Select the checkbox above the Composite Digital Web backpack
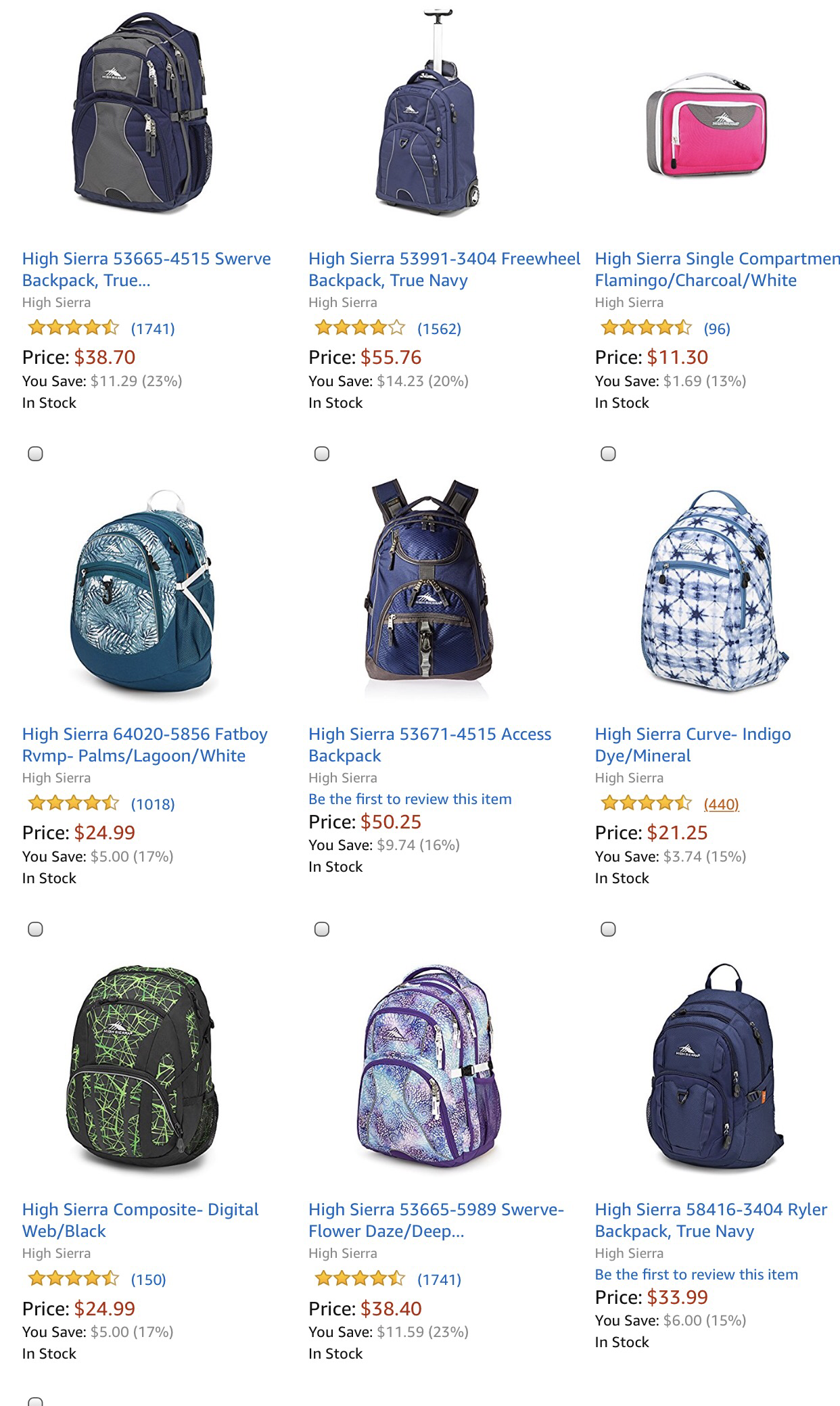This screenshot has width=840, height=1406. click(x=36, y=929)
